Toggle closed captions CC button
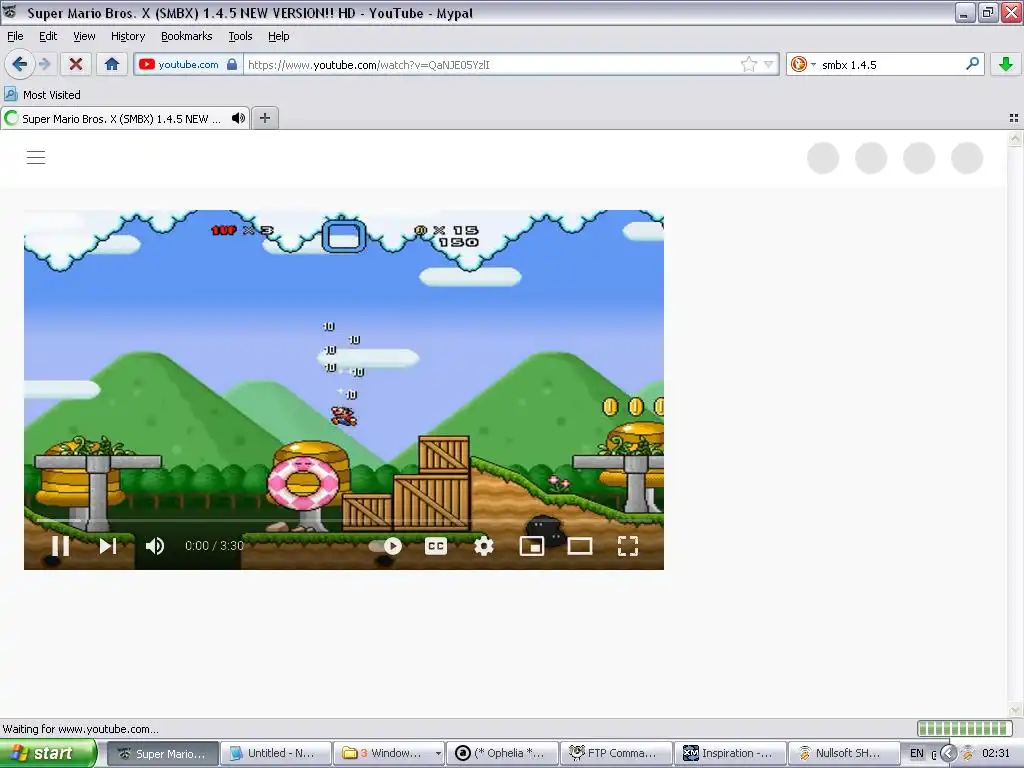1024x768 pixels. [436, 546]
